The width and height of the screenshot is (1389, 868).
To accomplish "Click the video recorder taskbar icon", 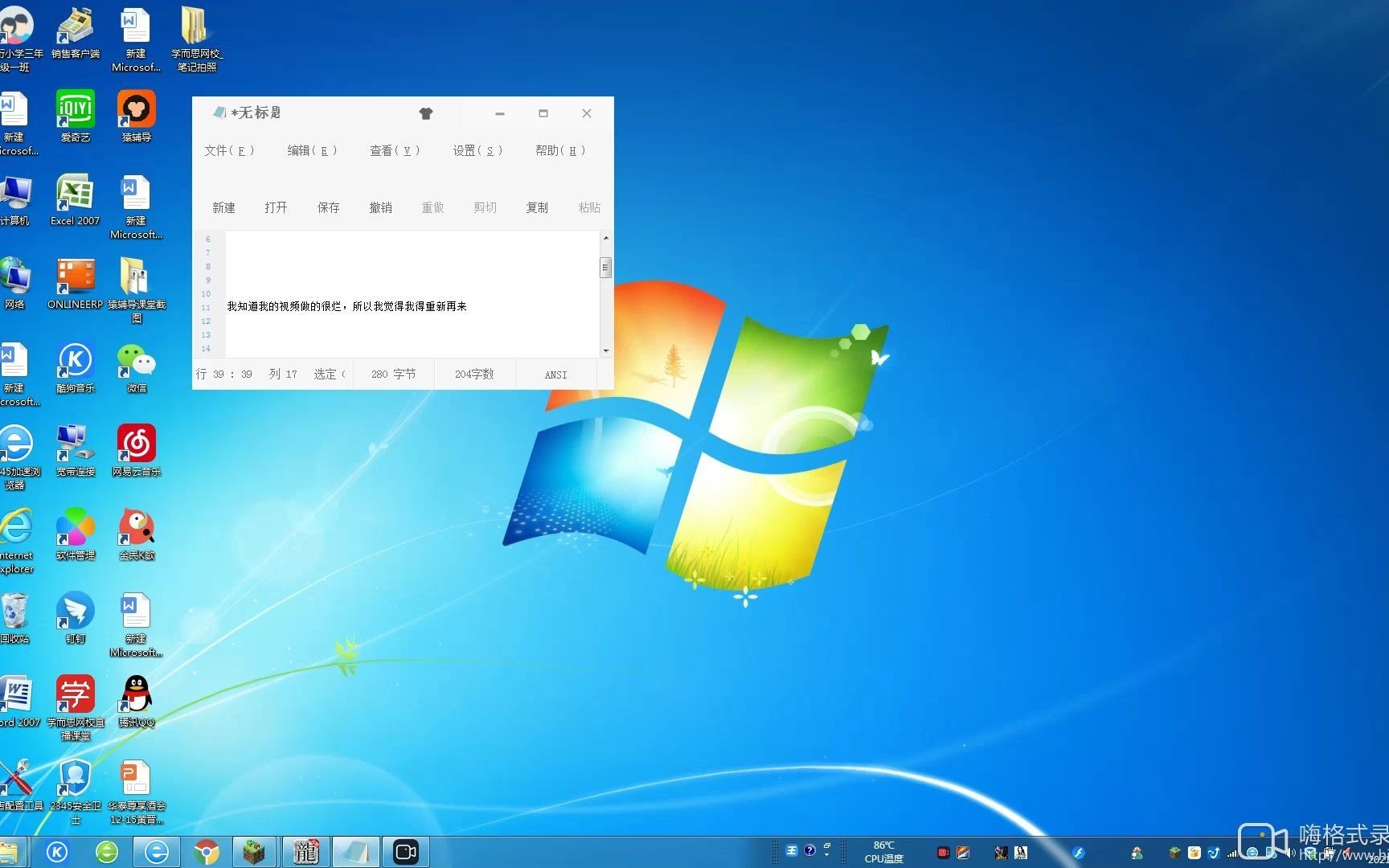I will [x=406, y=852].
